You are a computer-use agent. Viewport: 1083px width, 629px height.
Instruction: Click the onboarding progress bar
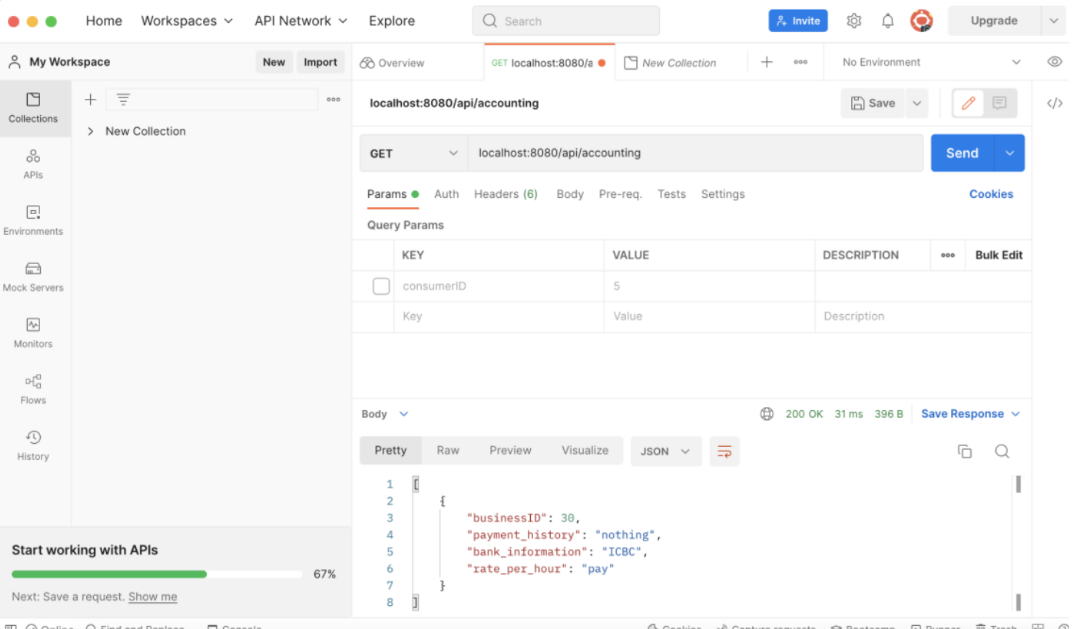click(x=155, y=574)
